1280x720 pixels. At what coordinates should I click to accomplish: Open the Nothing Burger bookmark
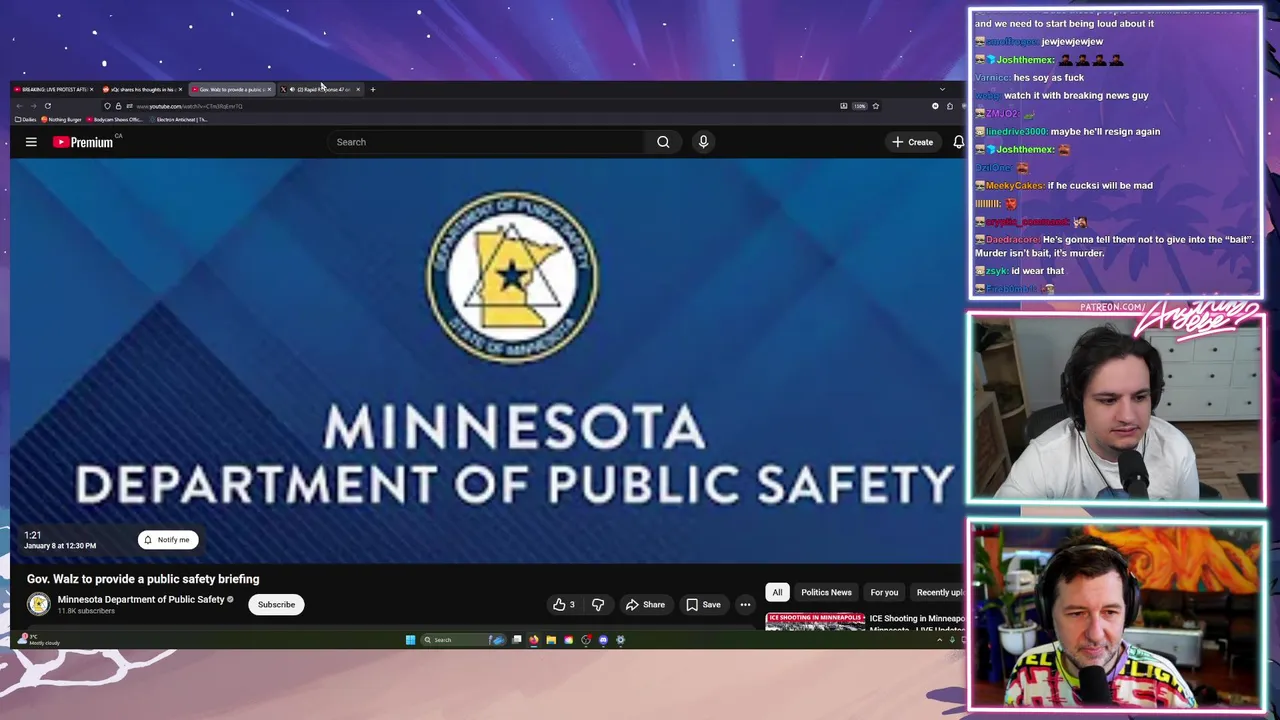61,119
